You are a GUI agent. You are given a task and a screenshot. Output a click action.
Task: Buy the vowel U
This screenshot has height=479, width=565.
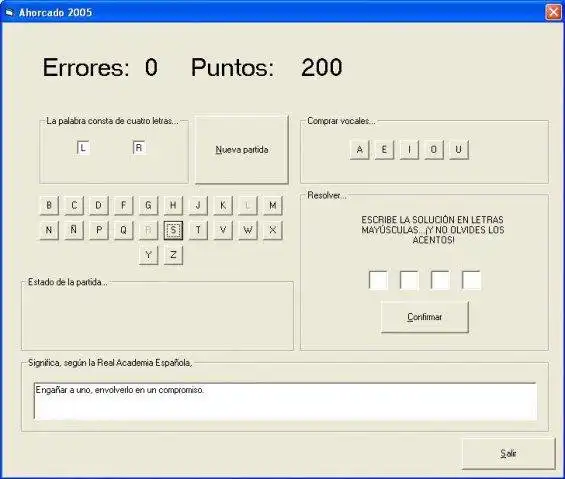click(x=459, y=150)
